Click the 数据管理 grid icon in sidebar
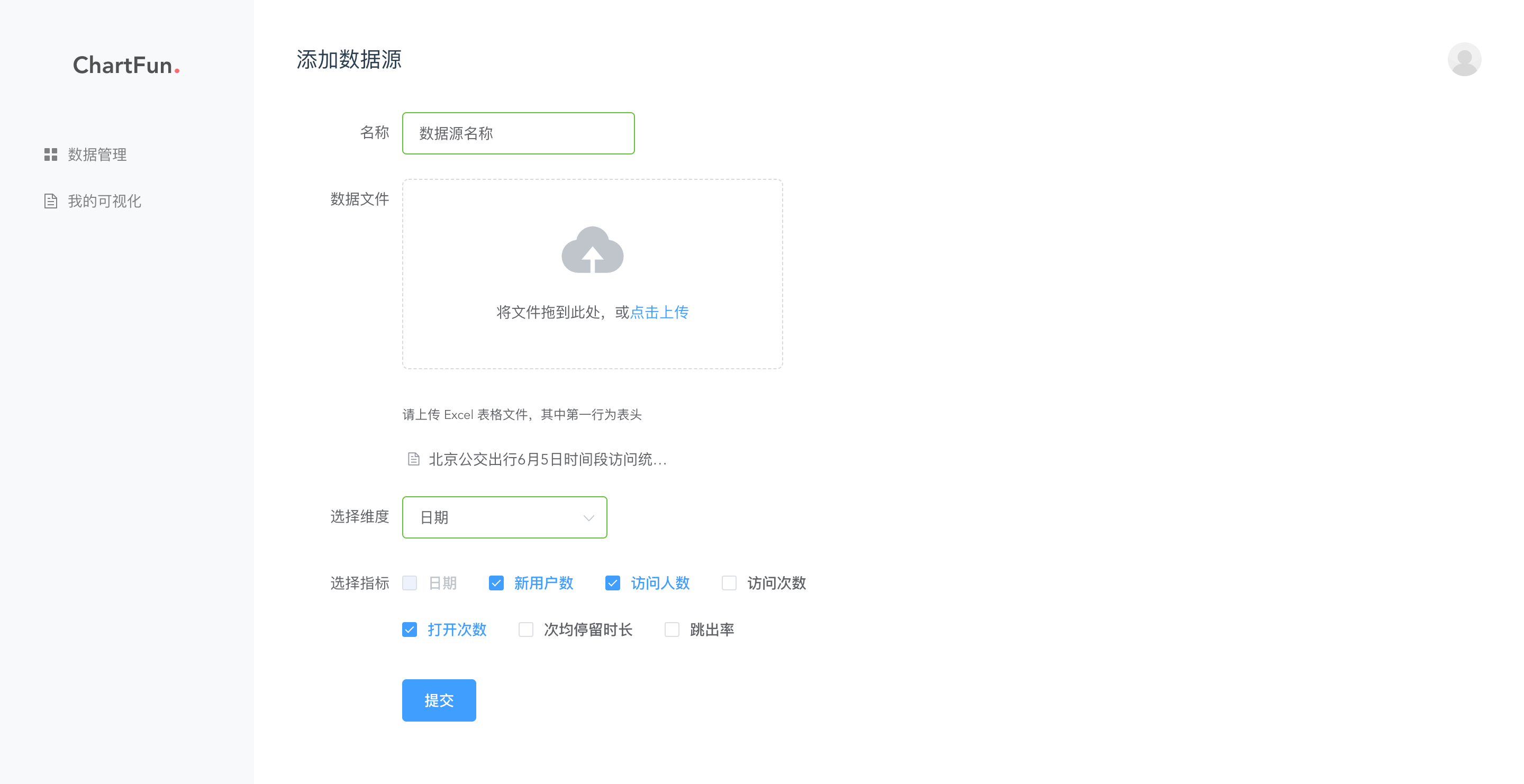The height and width of the screenshot is (784, 1524). [x=51, y=155]
